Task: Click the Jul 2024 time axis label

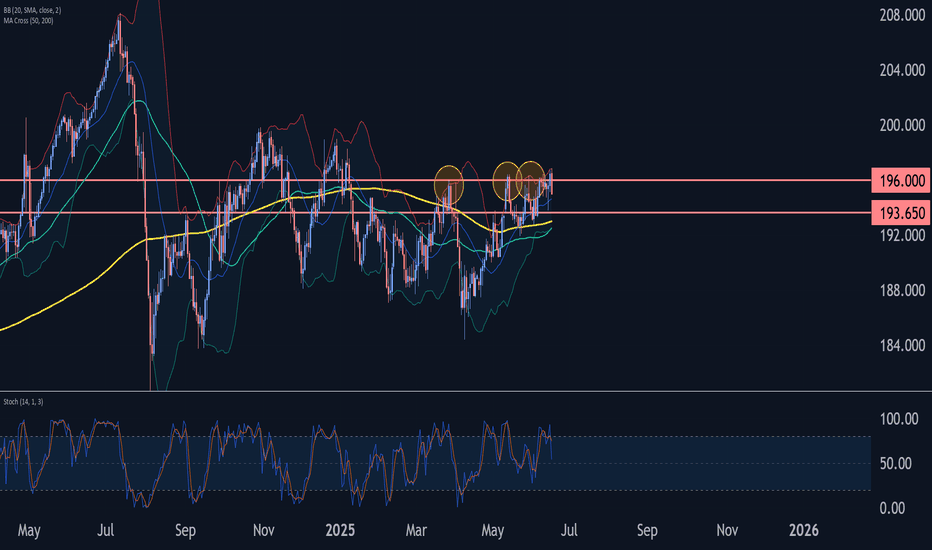Action: click(105, 530)
